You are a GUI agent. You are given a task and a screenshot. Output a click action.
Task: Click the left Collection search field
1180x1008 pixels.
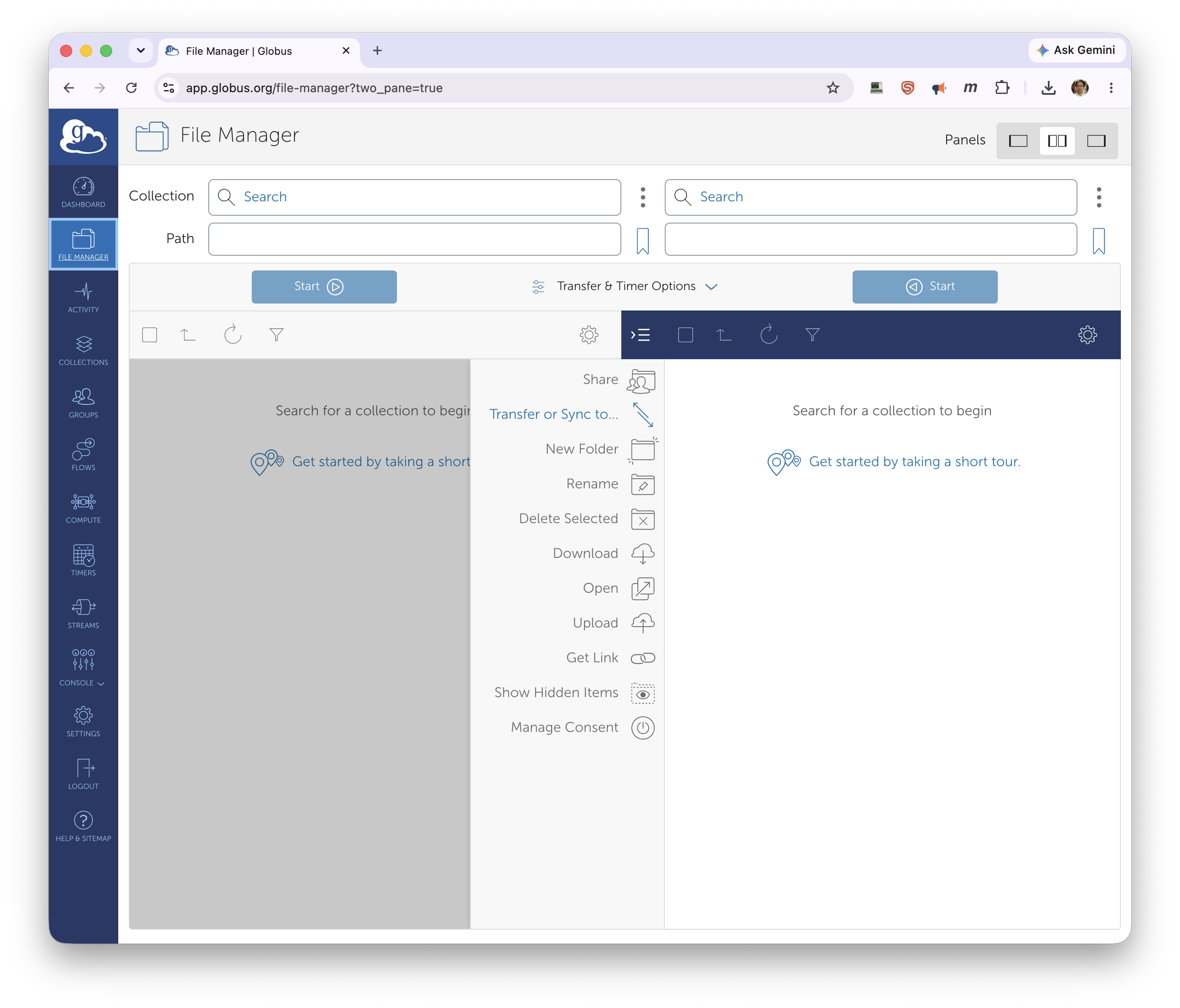415,197
